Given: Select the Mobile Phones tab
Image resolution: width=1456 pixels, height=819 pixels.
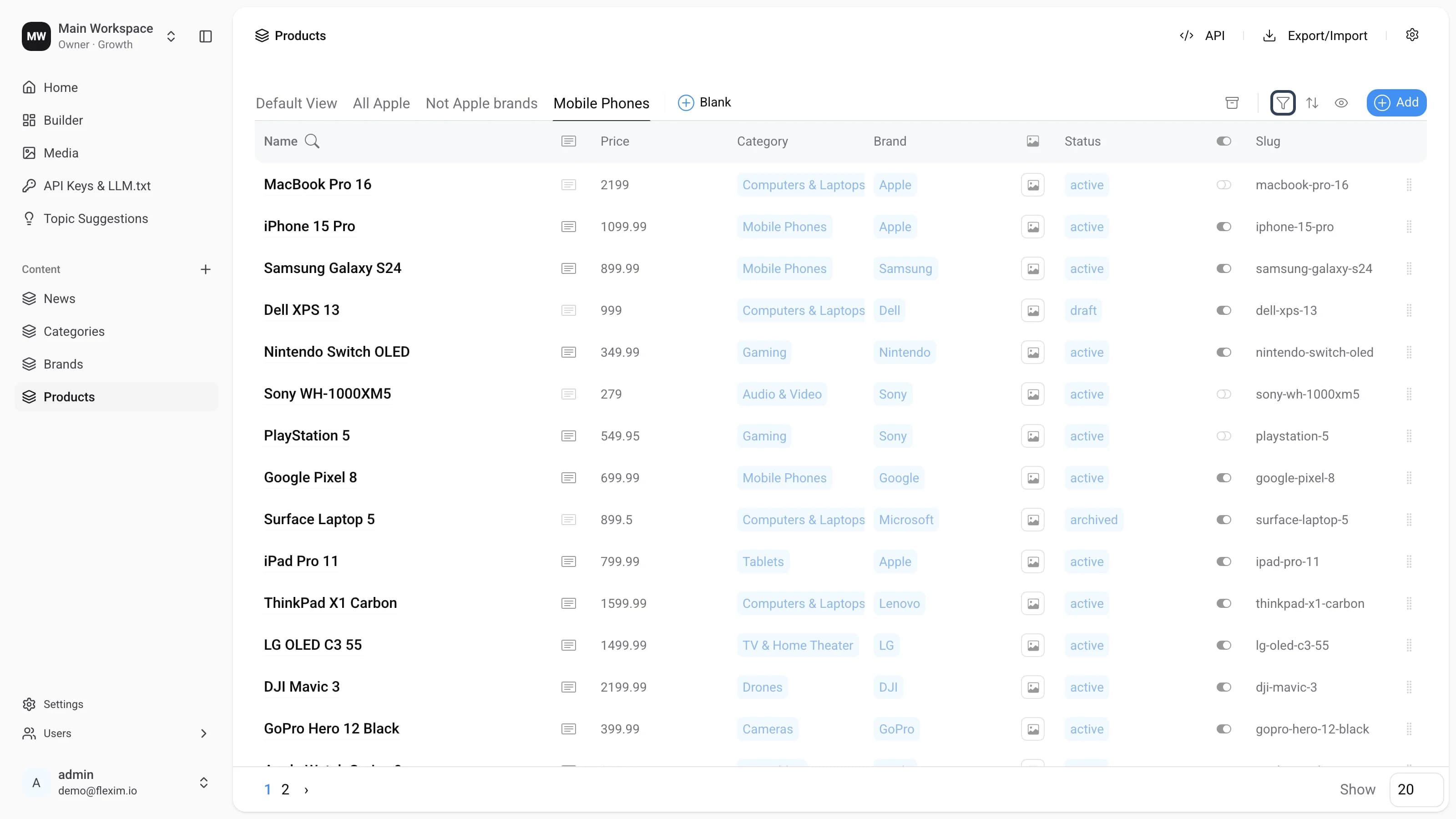Looking at the screenshot, I should pos(602,103).
